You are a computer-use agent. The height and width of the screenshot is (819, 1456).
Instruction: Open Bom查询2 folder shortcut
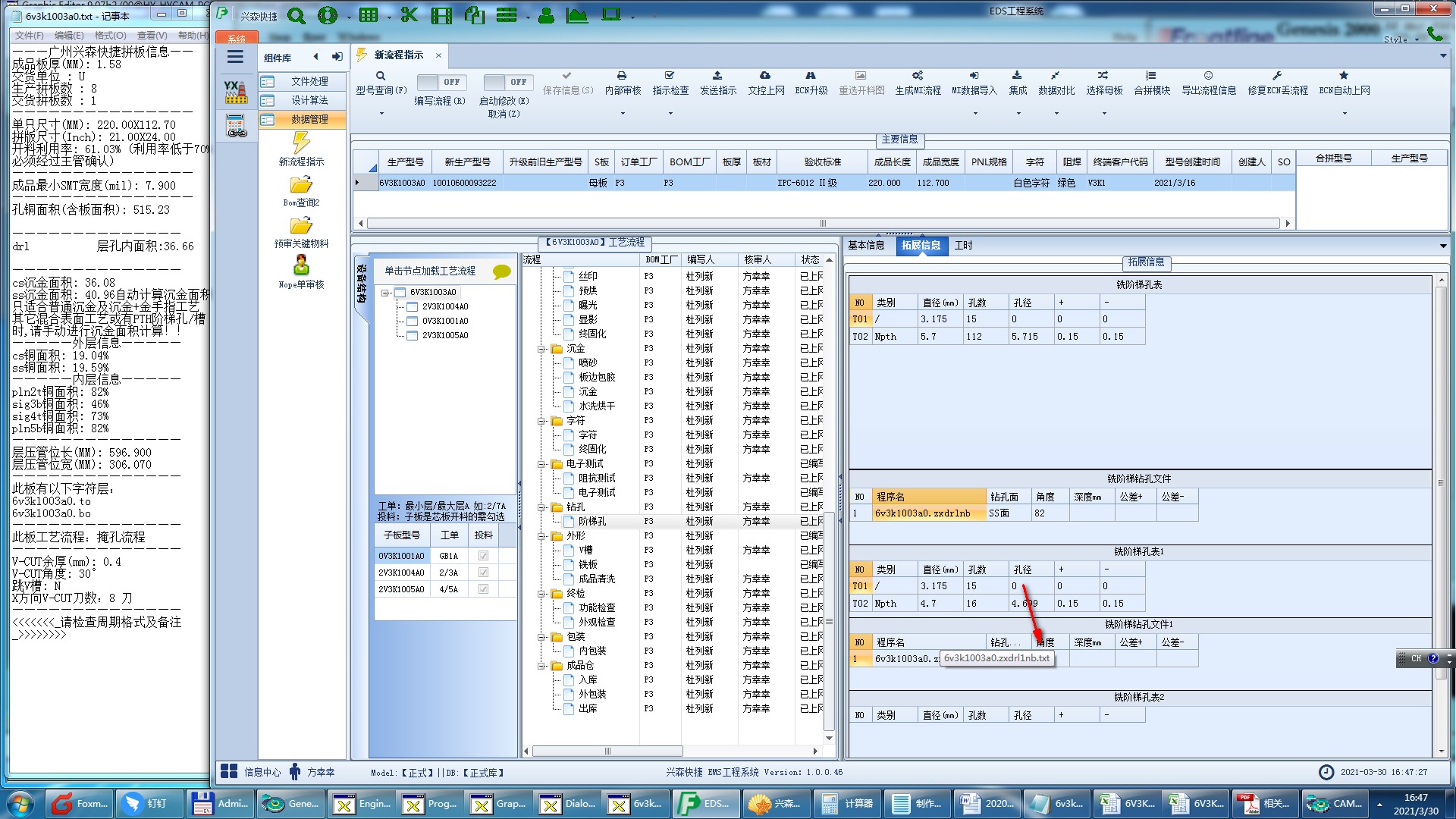click(301, 192)
